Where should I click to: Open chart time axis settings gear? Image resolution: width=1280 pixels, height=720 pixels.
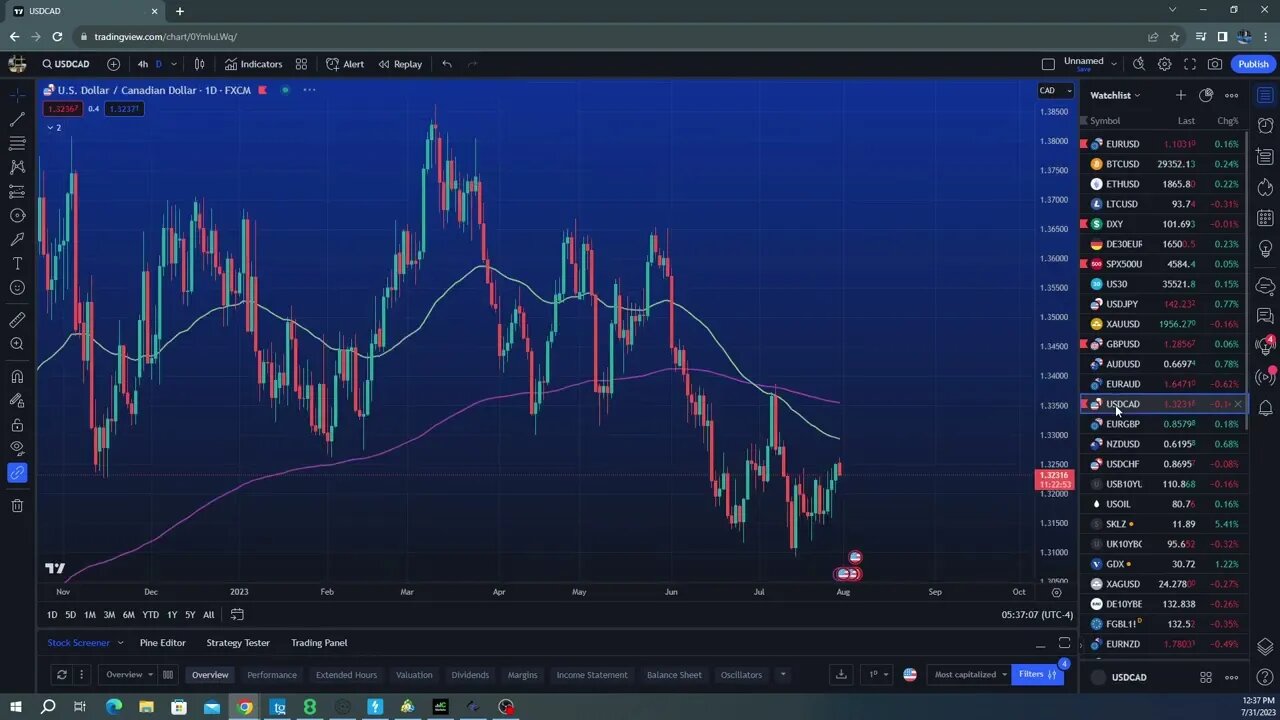coord(1056,592)
